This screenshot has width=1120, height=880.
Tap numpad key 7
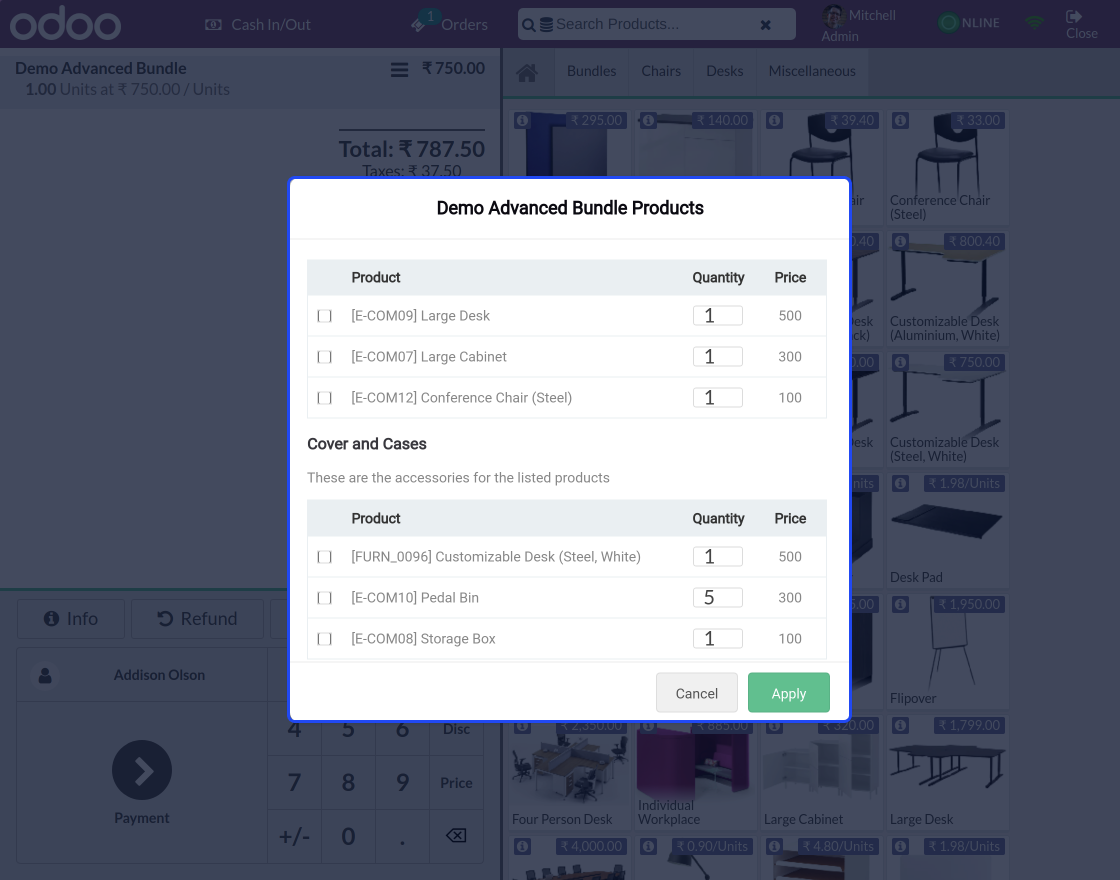point(294,782)
